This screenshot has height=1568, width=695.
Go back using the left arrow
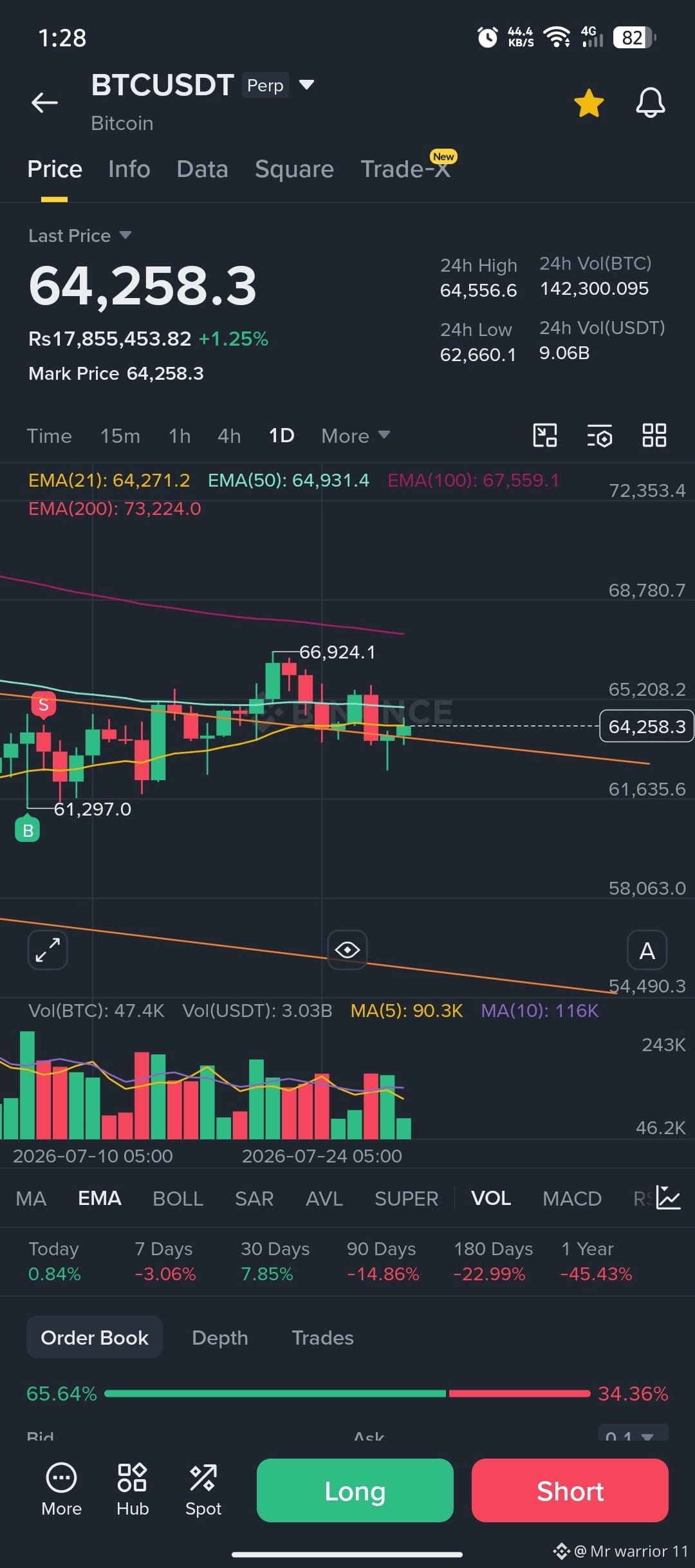click(x=44, y=102)
